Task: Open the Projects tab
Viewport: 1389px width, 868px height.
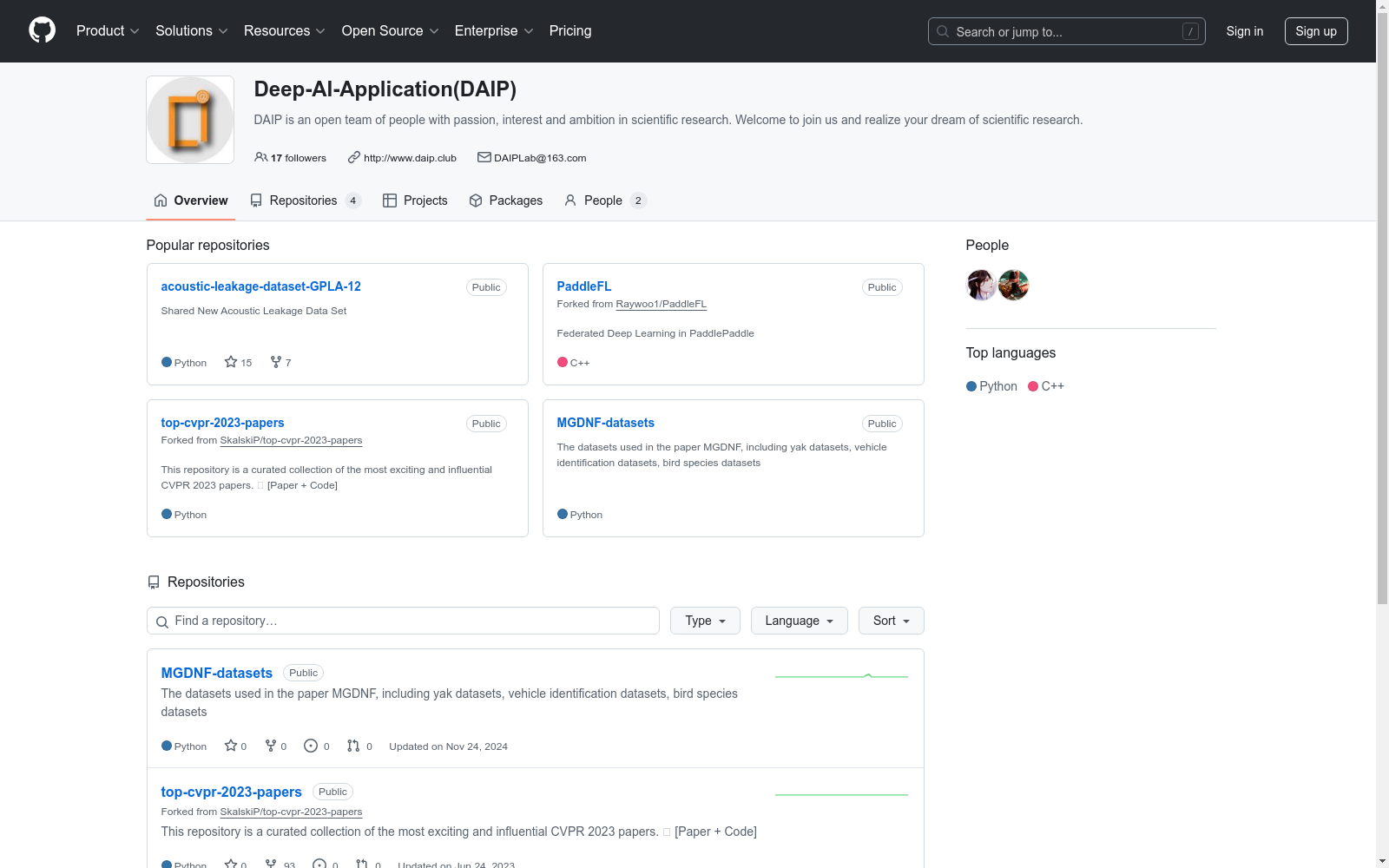Action: (x=415, y=201)
